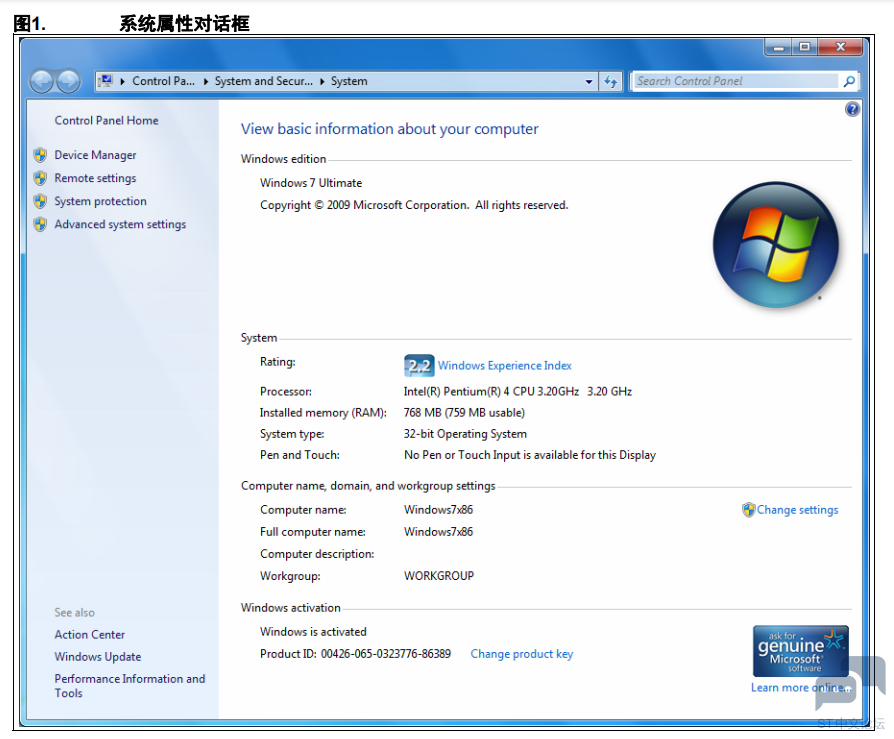
Task: Click the 2.2 rating badge
Action: pyautogui.click(x=419, y=366)
